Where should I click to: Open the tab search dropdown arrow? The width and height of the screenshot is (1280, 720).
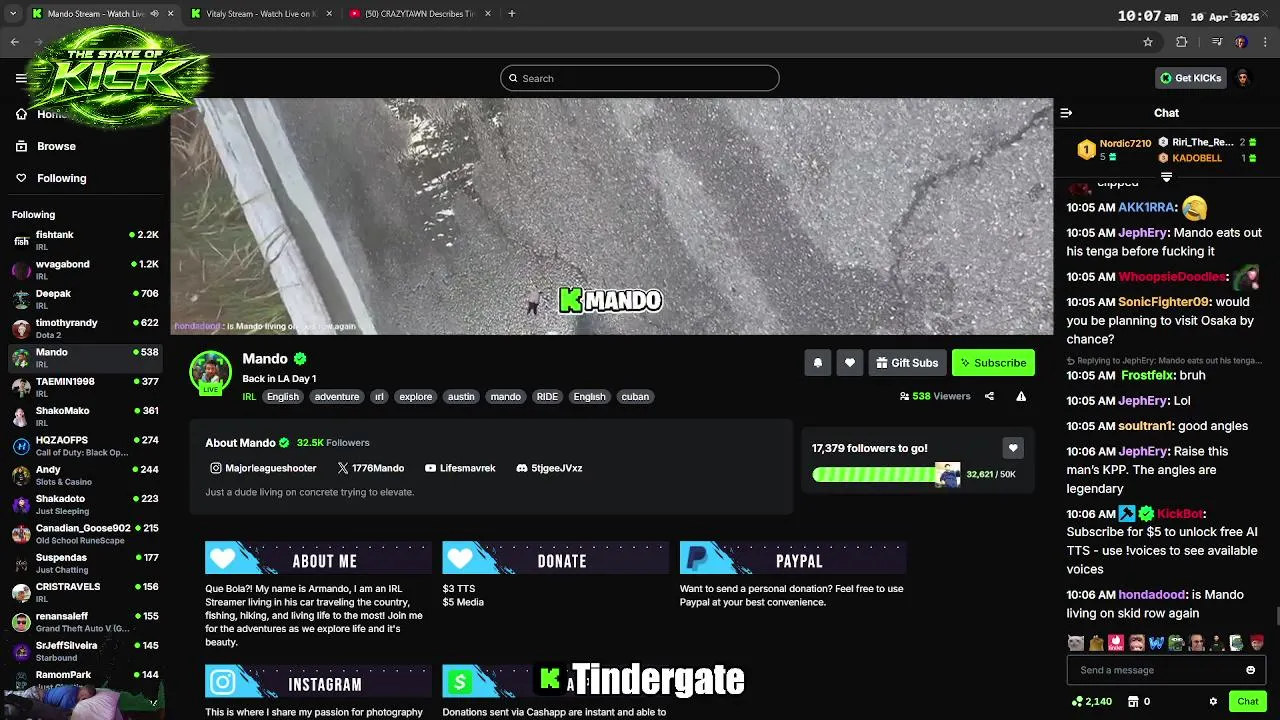click(12, 14)
